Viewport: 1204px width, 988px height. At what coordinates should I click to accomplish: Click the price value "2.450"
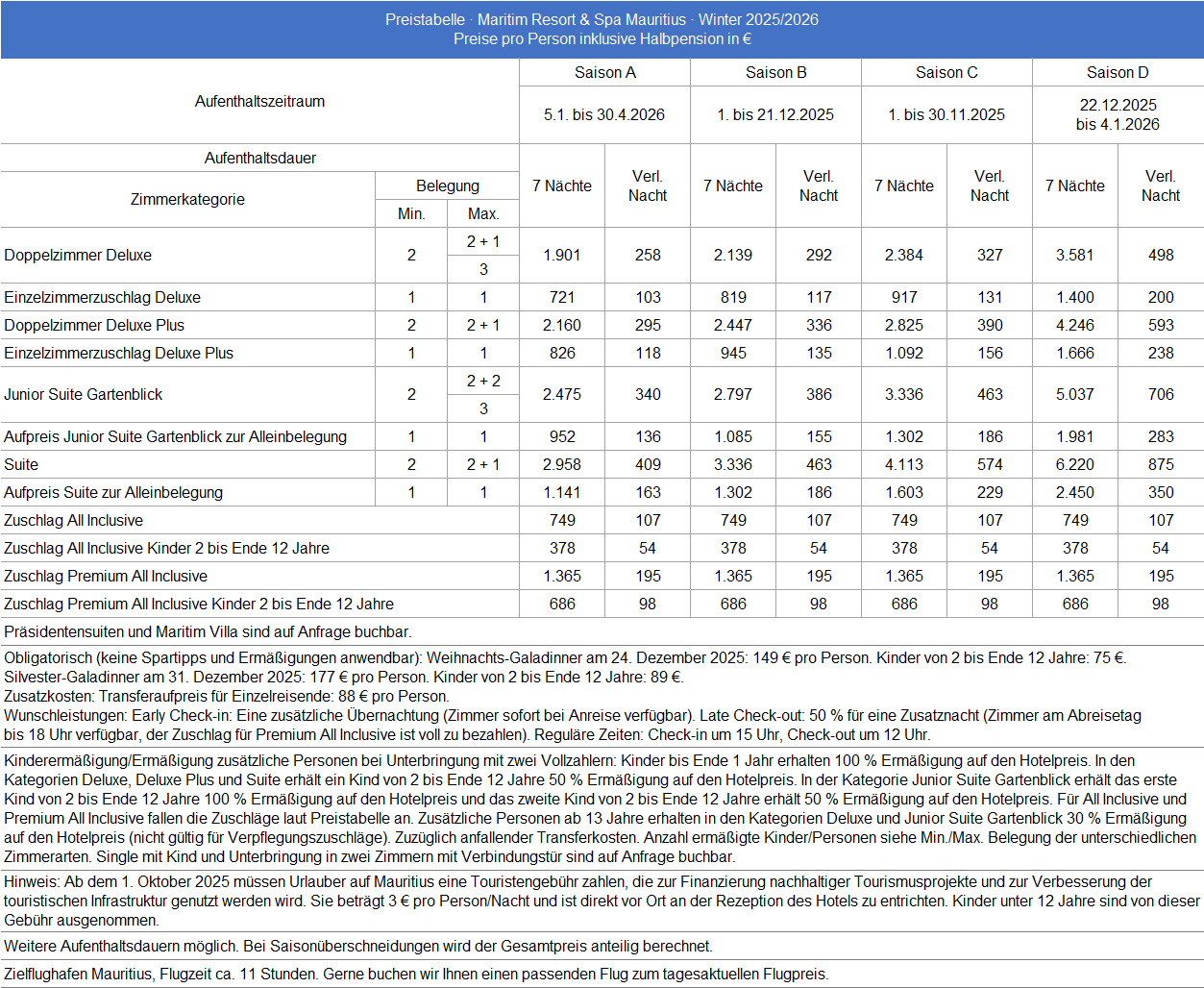[1075, 492]
